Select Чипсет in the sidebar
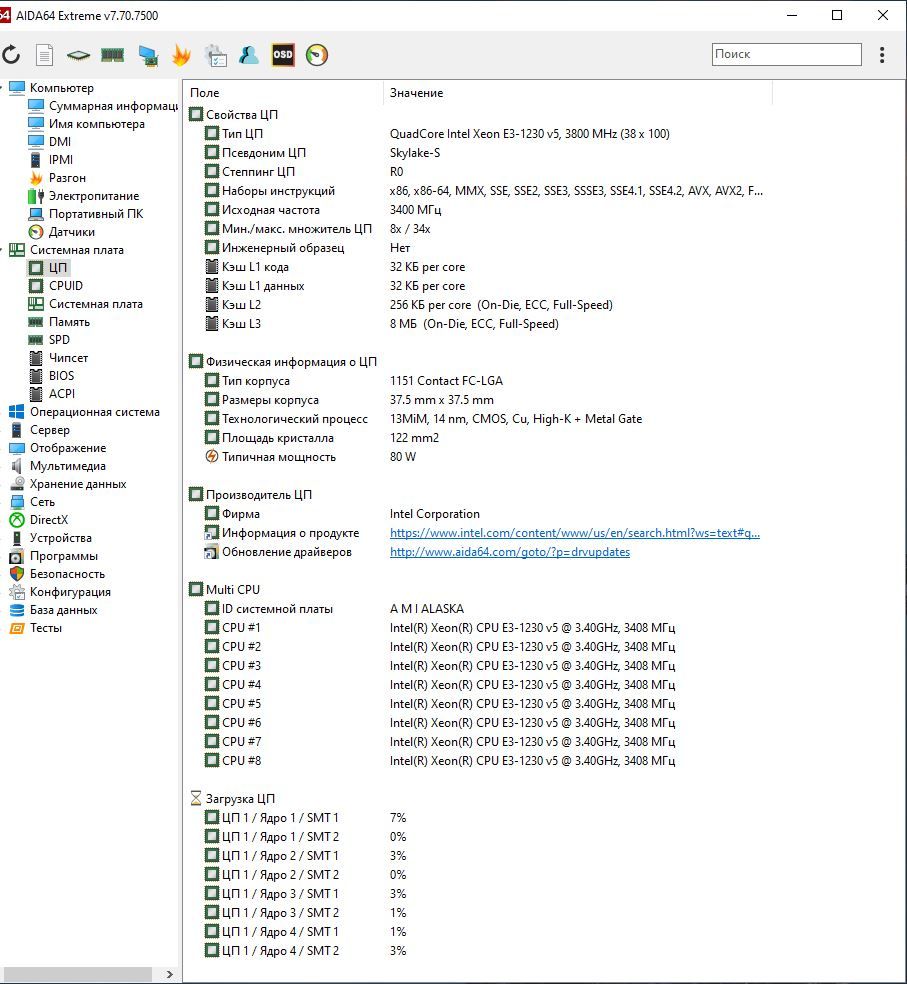This screenshot has height=984, width=907. (x=68, y=358)
